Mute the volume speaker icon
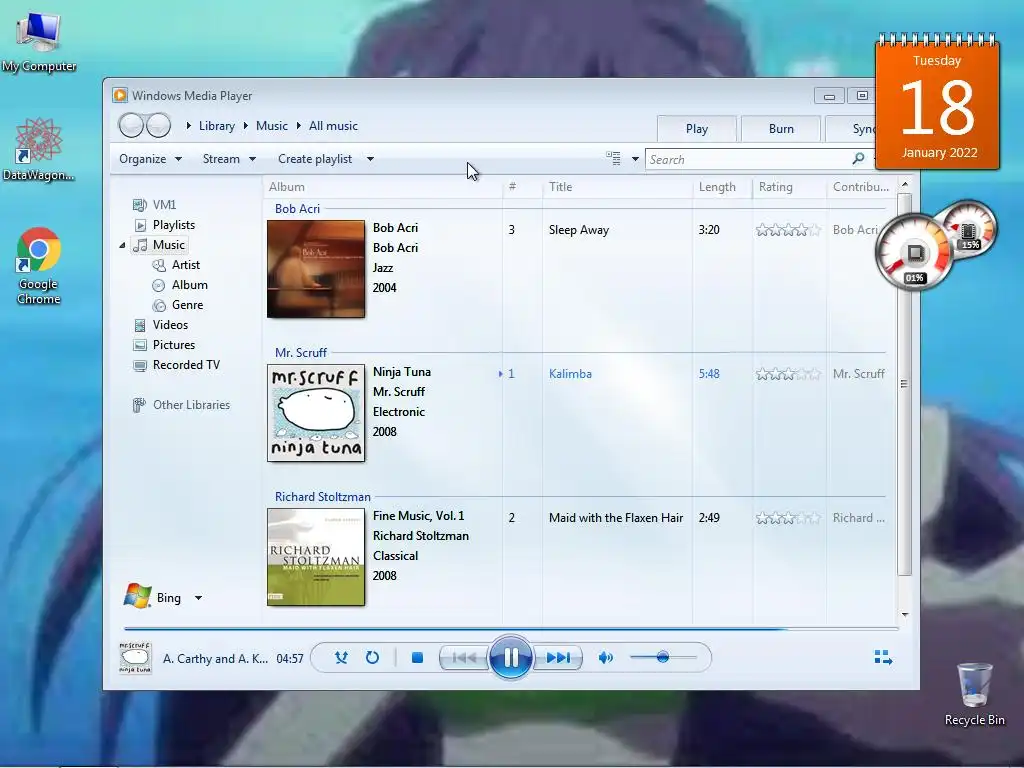This screenshot has width=1024, height=768. tap(605, 658)
